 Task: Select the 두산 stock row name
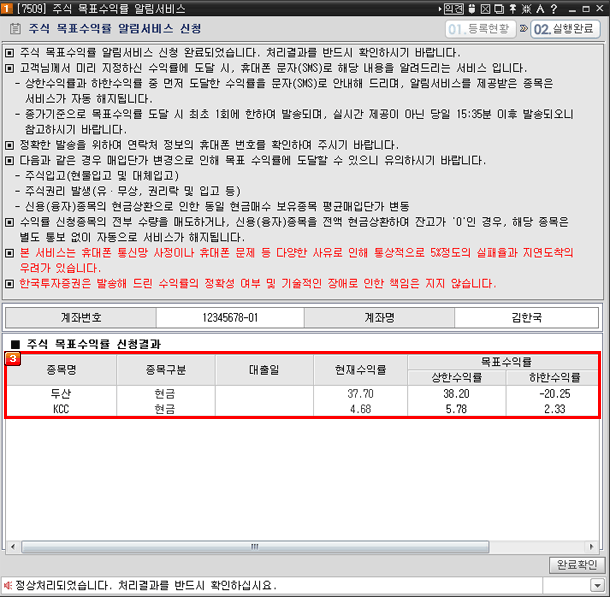click(x=61, y=394)
